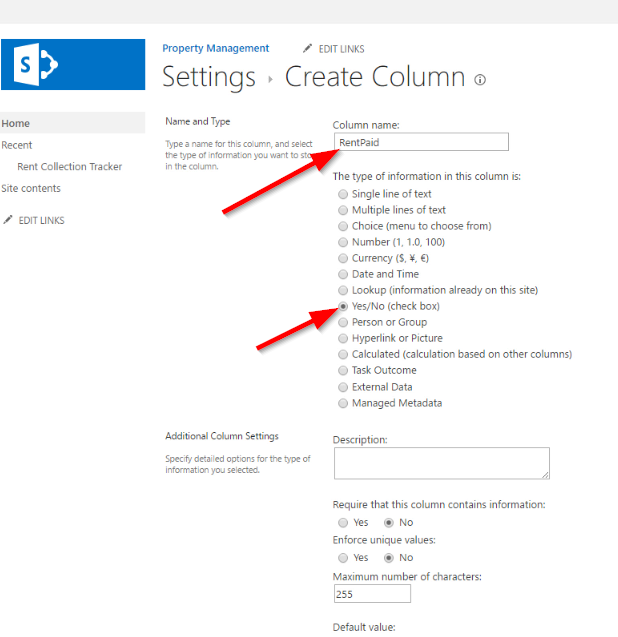The height and width of the screenshot is (637, 618).
Task: Pick the Currency column type
Action: tap(343, 258)
